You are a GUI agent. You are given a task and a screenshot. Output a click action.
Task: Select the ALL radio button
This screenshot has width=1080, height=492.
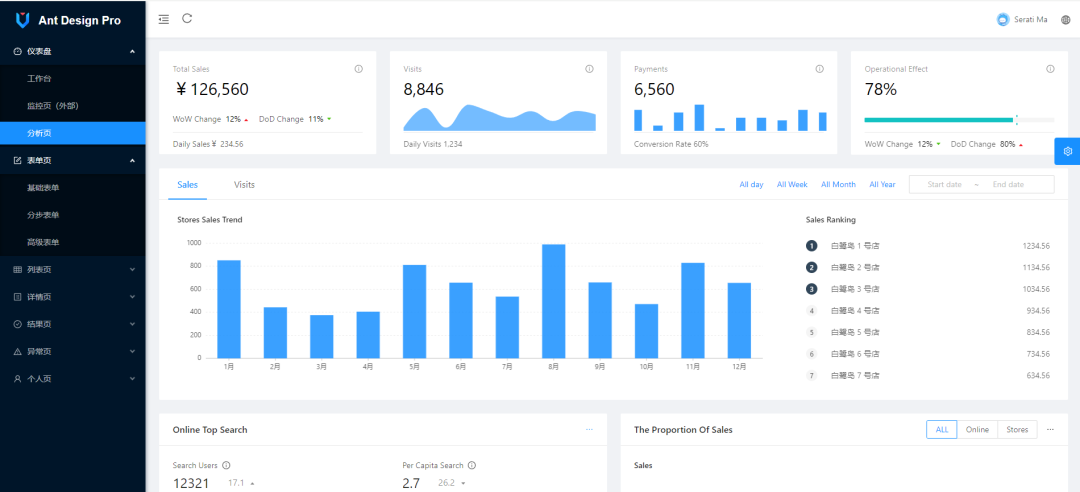click(941, 429)
